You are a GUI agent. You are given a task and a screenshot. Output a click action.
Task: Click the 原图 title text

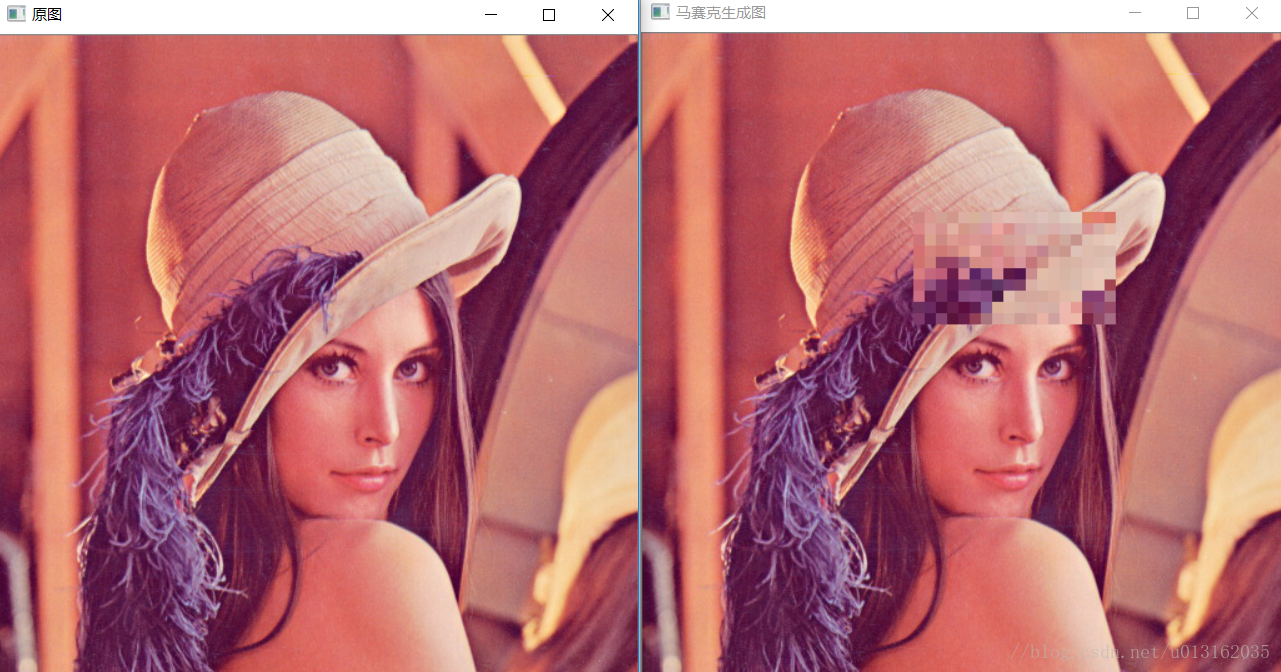[x=47, y=15]
